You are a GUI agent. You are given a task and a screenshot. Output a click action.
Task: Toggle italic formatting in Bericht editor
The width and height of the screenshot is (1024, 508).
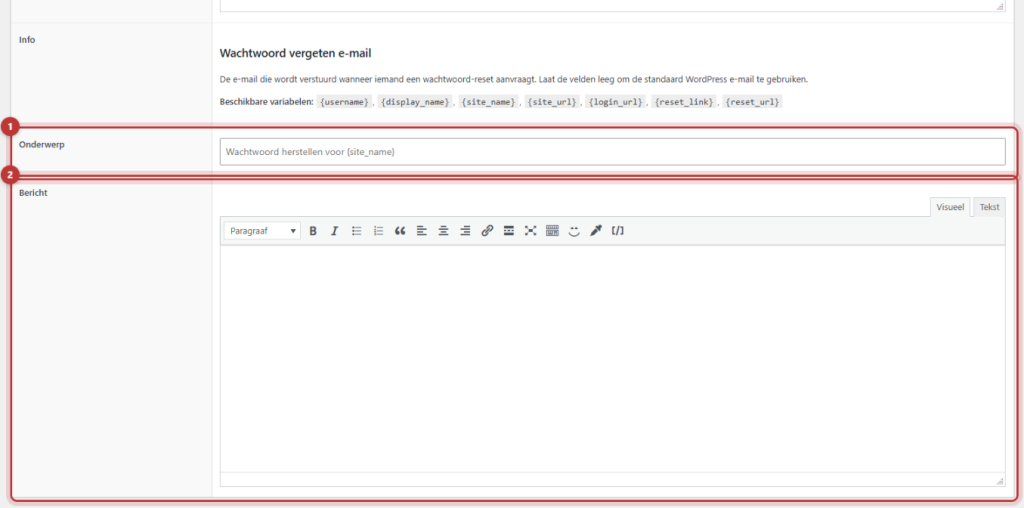(334, 230)
